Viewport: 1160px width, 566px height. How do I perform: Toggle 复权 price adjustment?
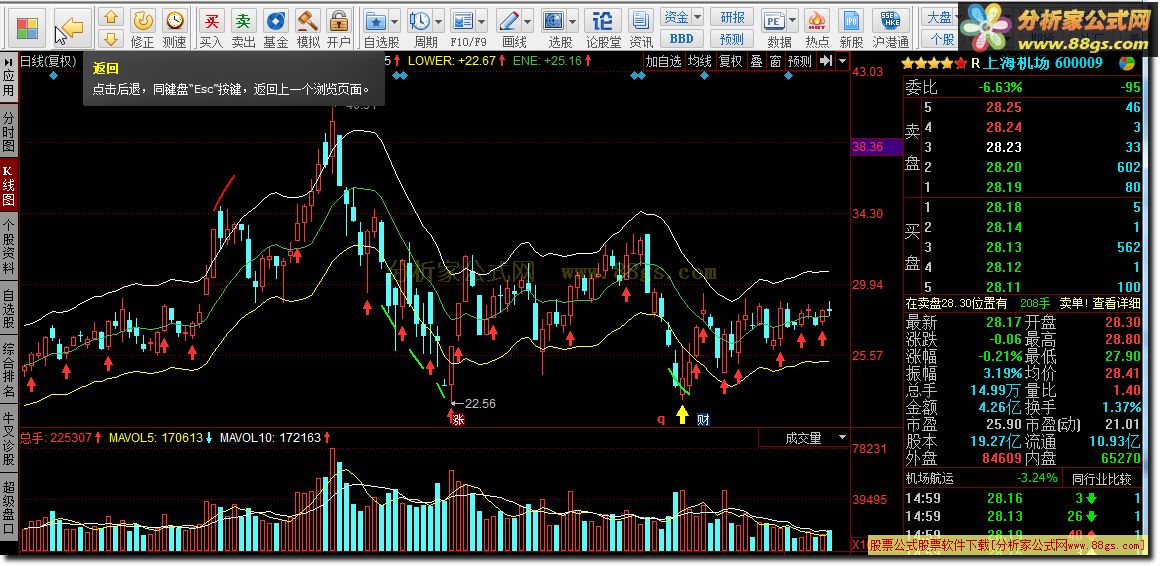pyautogui.click(x=731, y=61)
